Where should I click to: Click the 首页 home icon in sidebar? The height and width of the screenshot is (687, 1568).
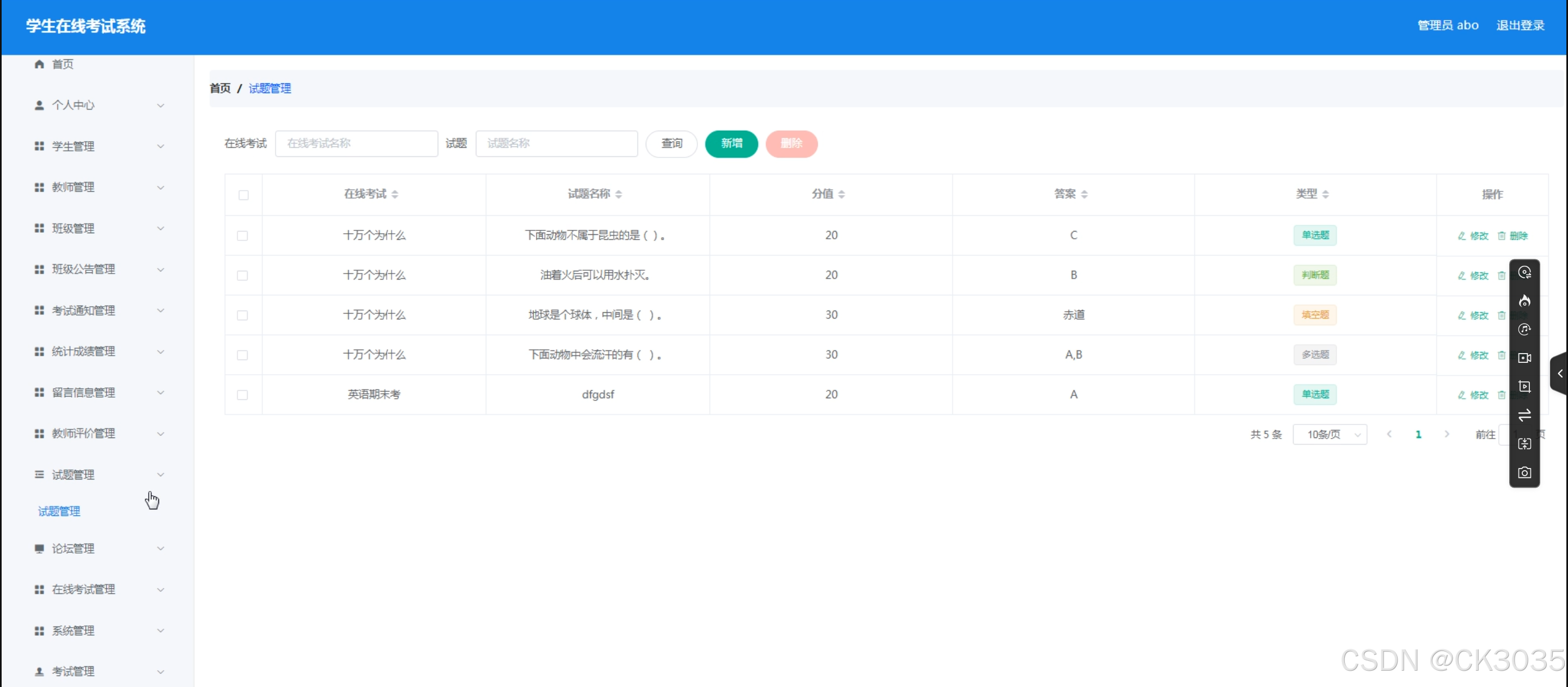(40, 64)
